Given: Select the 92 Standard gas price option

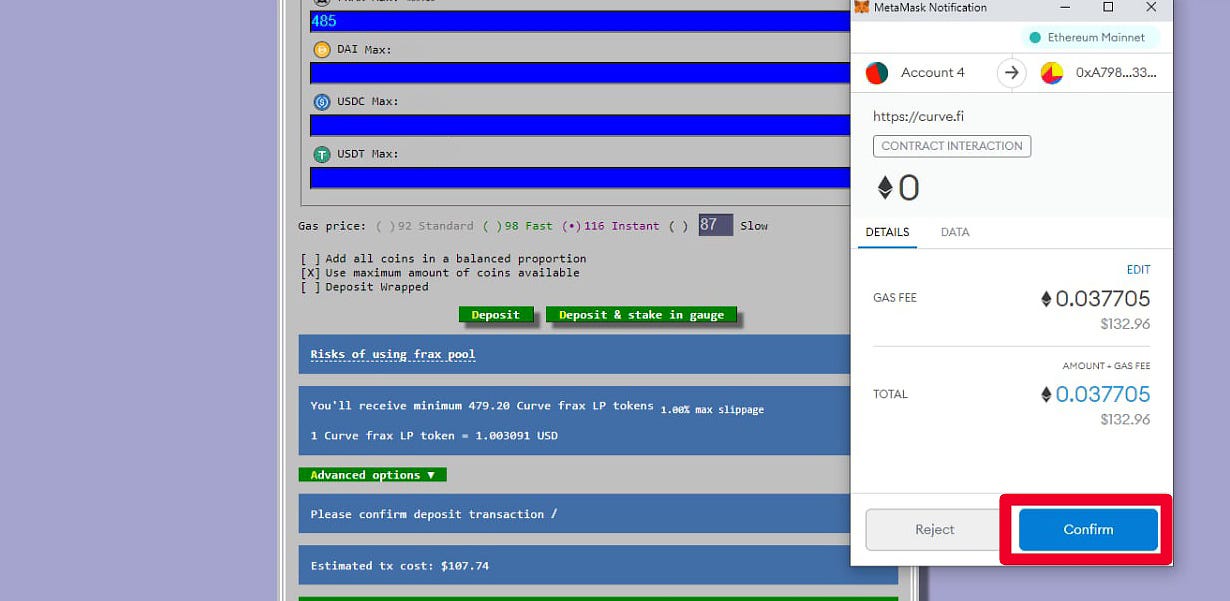Looking at the screenshot, I should click(x=385, y=226).
